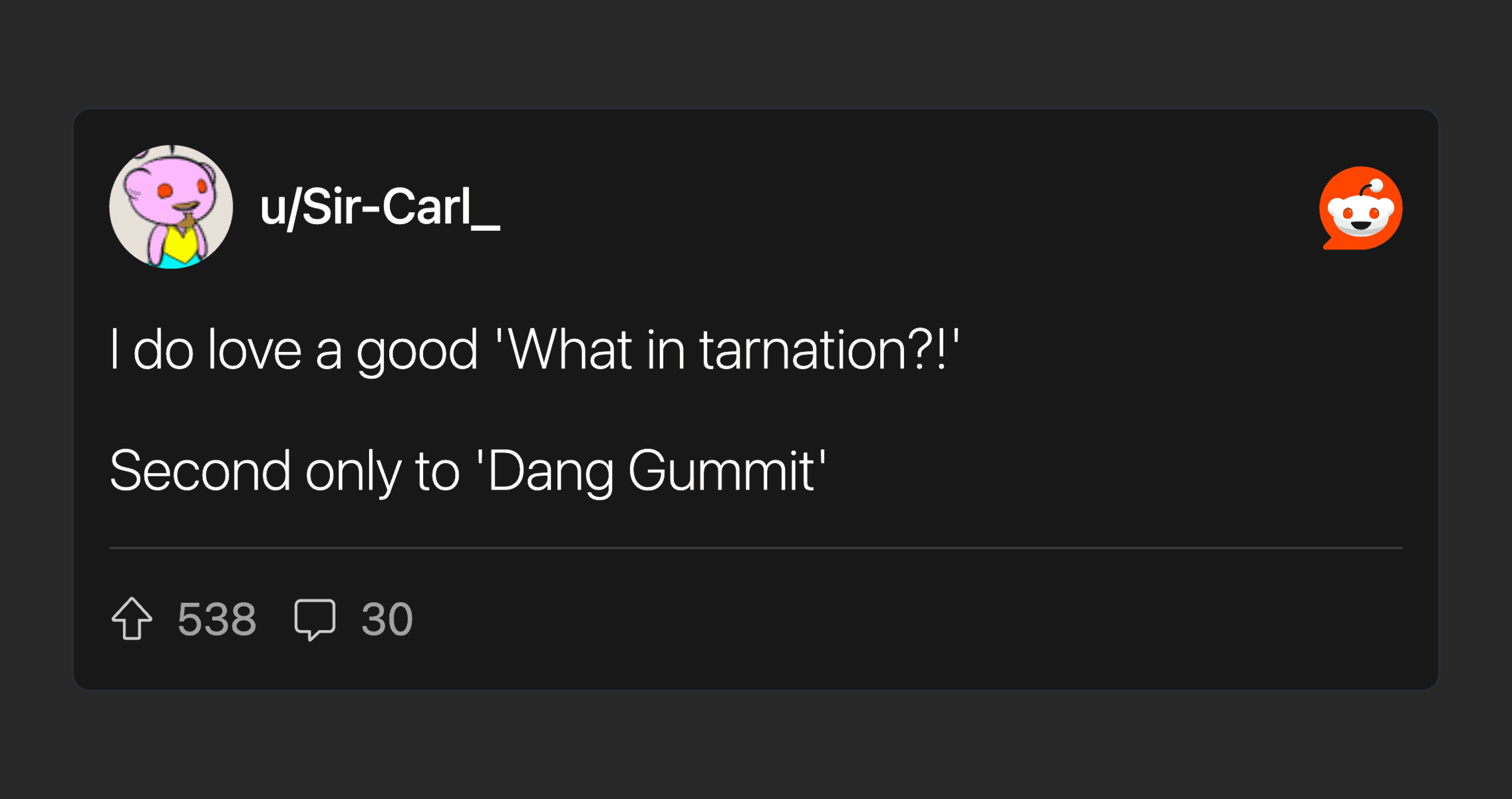Click the 538 upvote count
The image size is (1512, 799).
pos(217,619)
